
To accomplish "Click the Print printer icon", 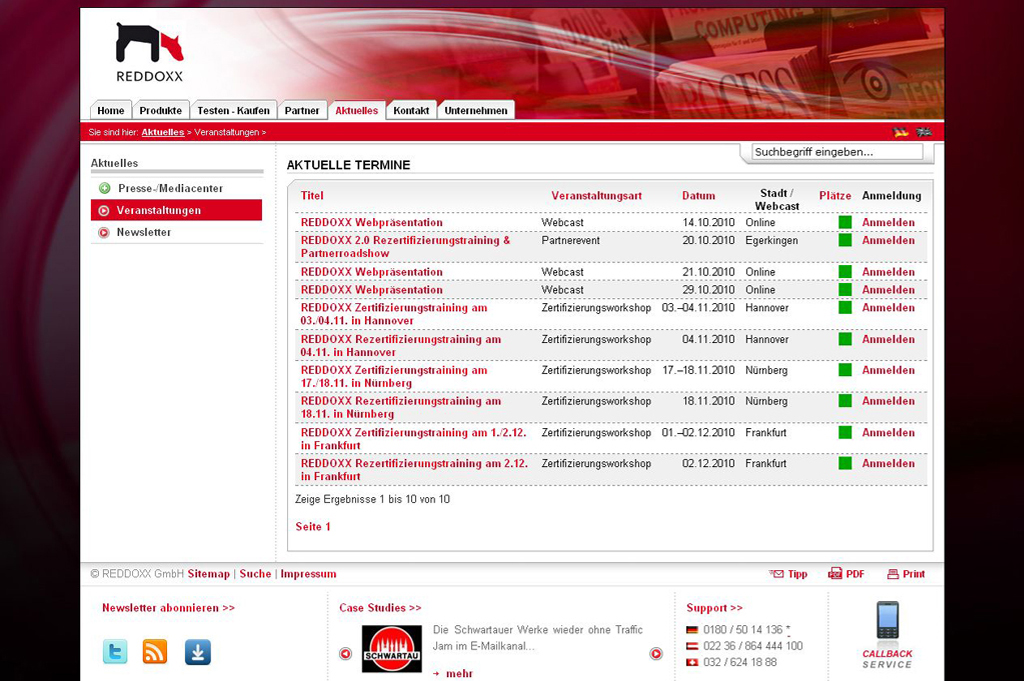I will [x=893, y=574].
